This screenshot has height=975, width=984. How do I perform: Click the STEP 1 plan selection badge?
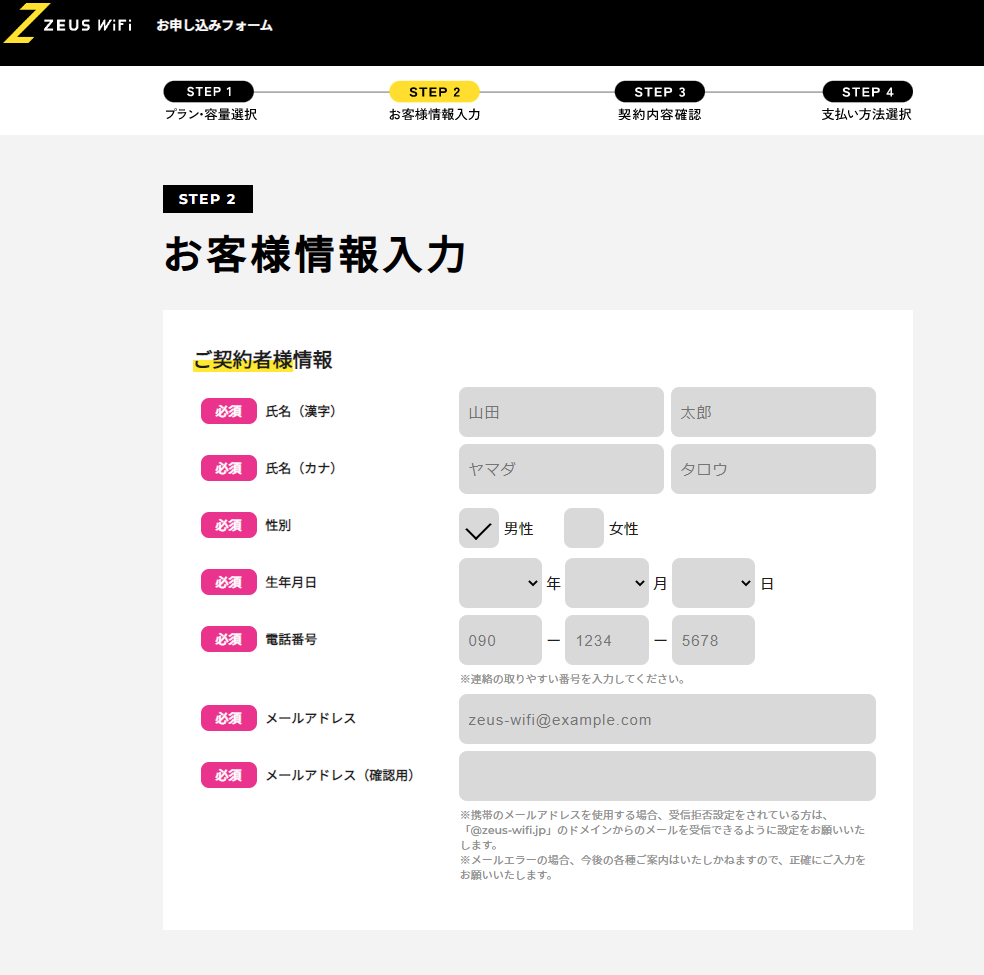tap(208, 92)
